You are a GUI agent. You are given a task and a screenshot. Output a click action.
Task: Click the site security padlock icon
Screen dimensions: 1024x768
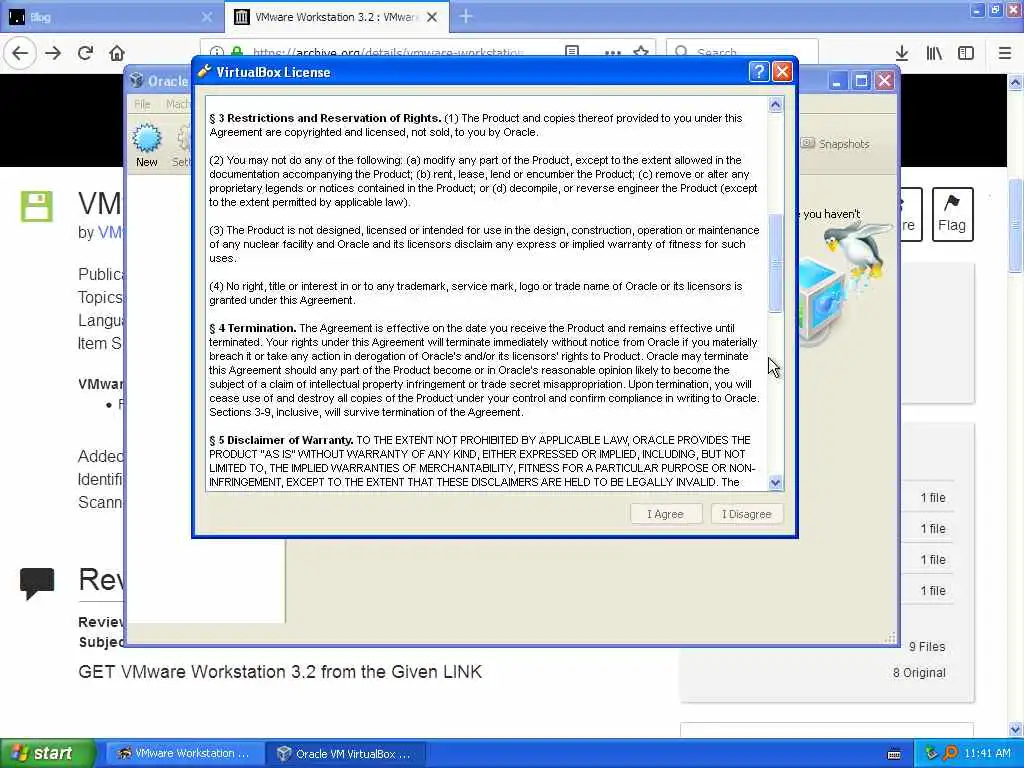(x=237, y=52)
